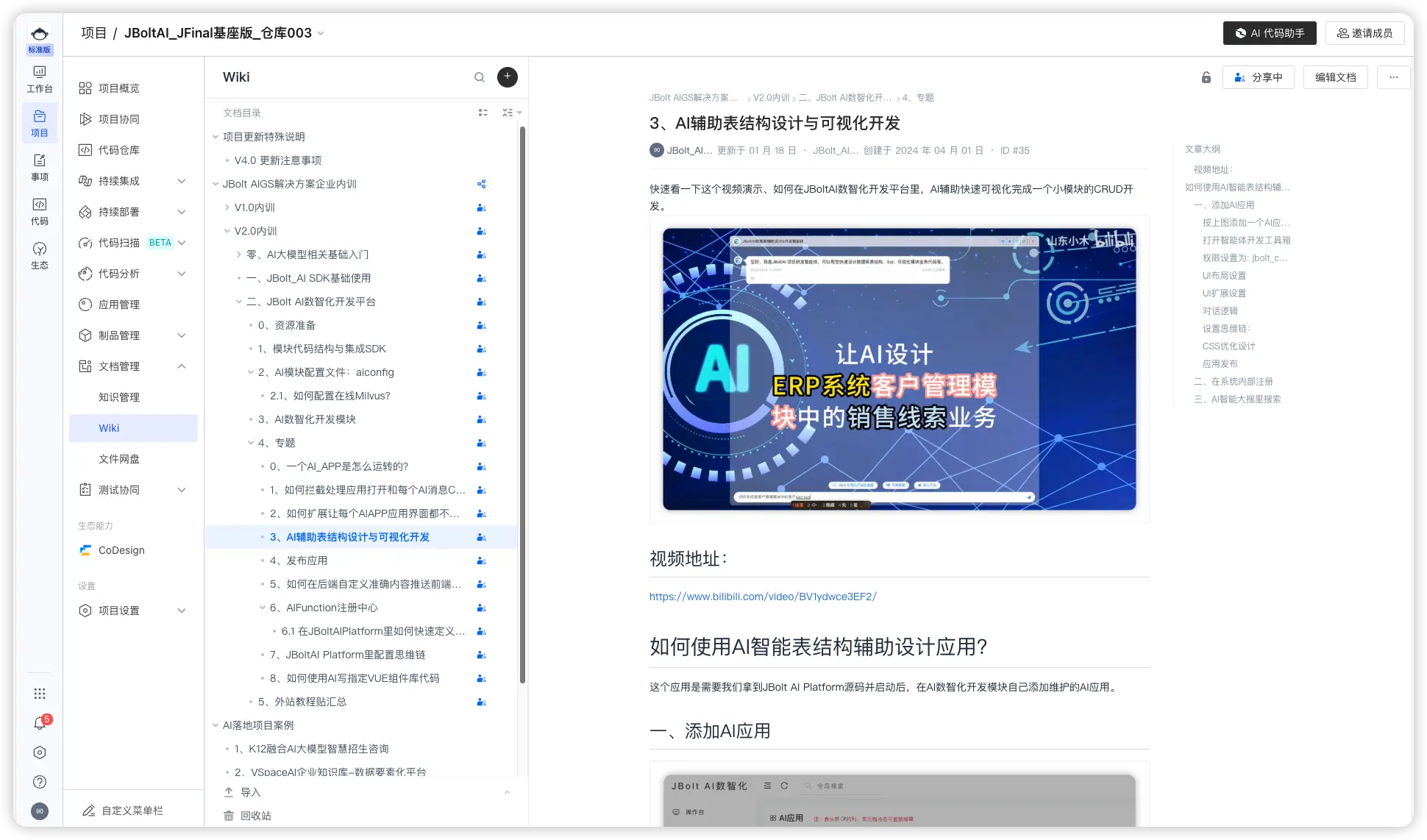Click the AI 代码助手 button
This screenshot has height=840, width=1427.
click(1270, 33)
